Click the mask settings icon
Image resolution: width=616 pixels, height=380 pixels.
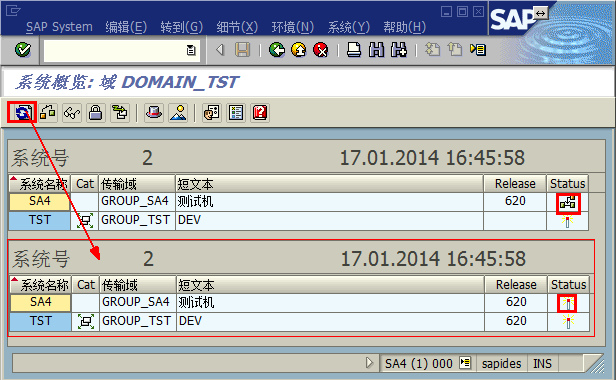(212, 113)
